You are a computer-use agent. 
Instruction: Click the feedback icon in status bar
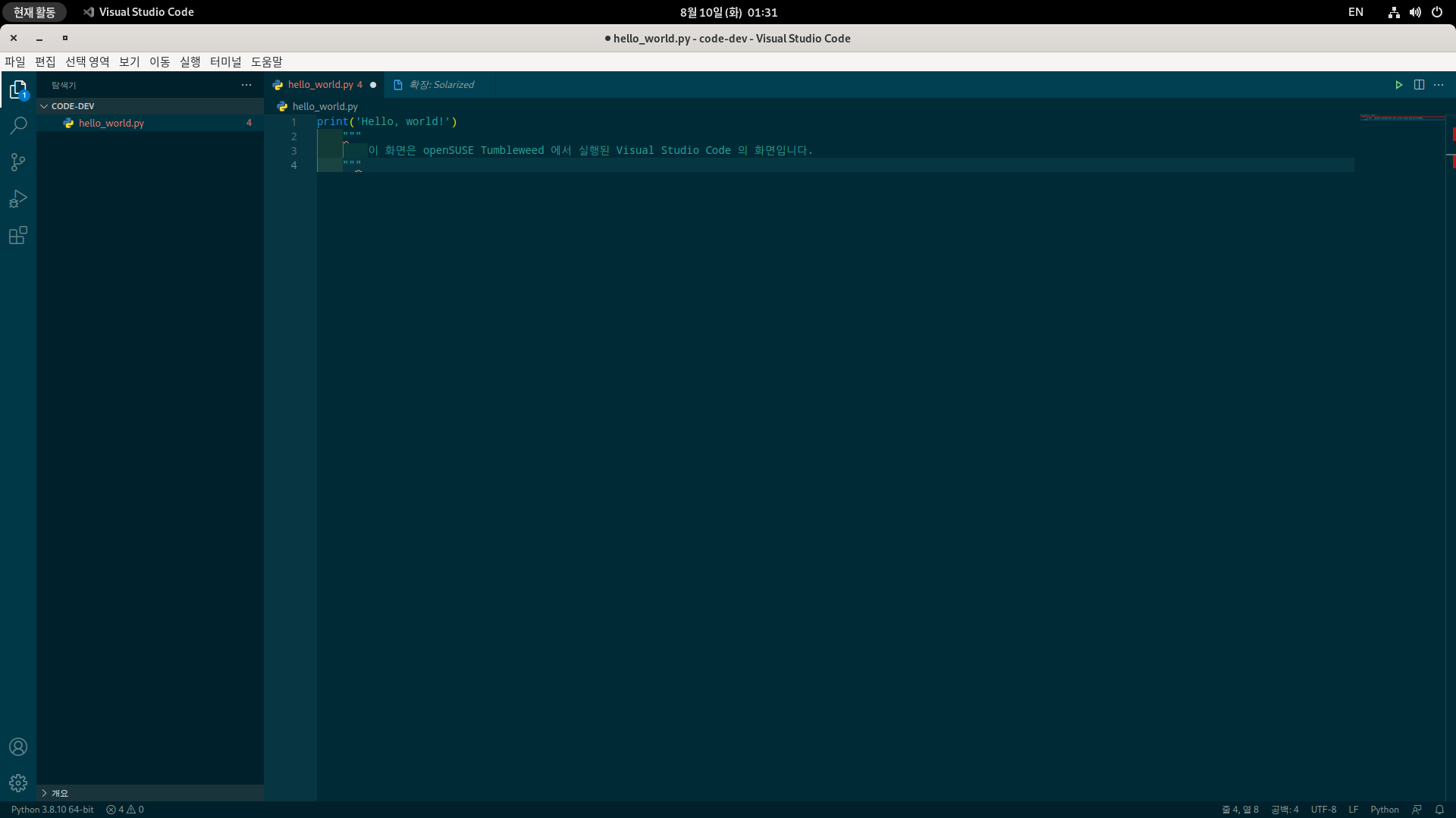point(1417,810)
